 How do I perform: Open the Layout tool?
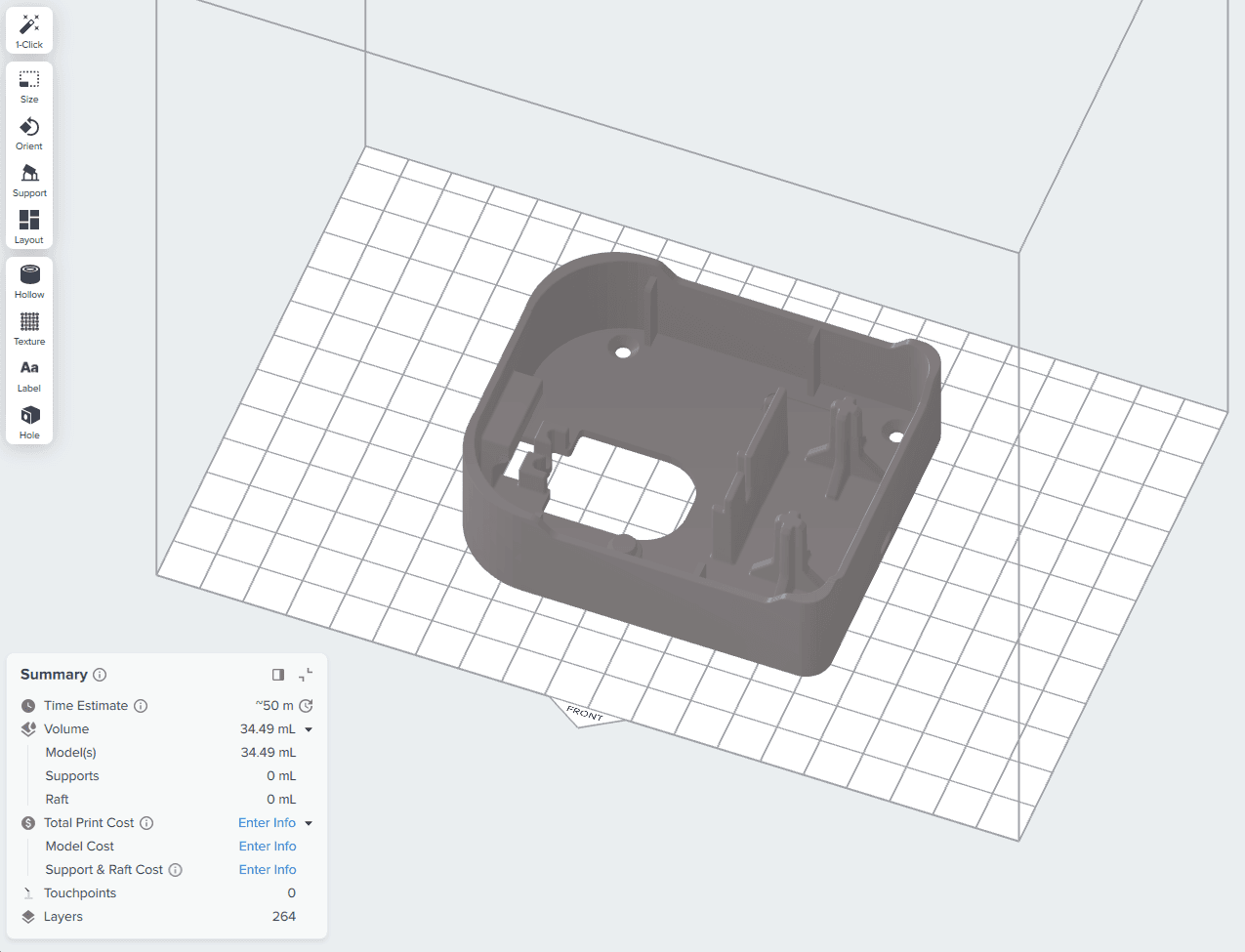coord(29,228)
